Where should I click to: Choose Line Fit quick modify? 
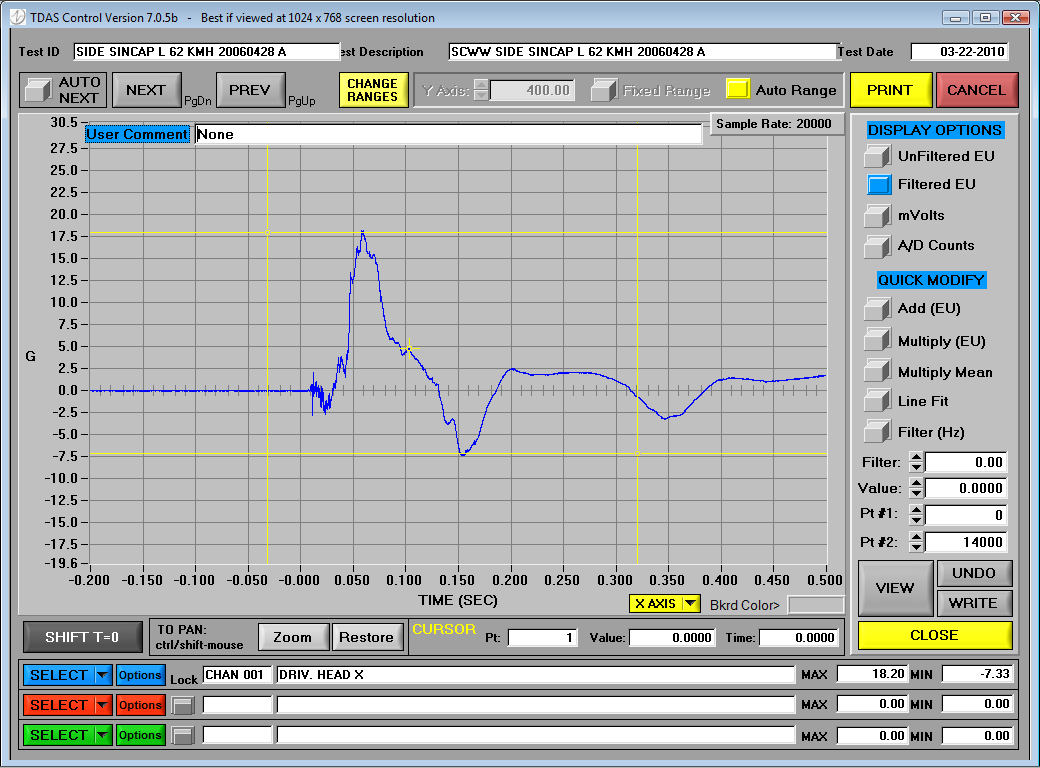click(x=878, y=401)
